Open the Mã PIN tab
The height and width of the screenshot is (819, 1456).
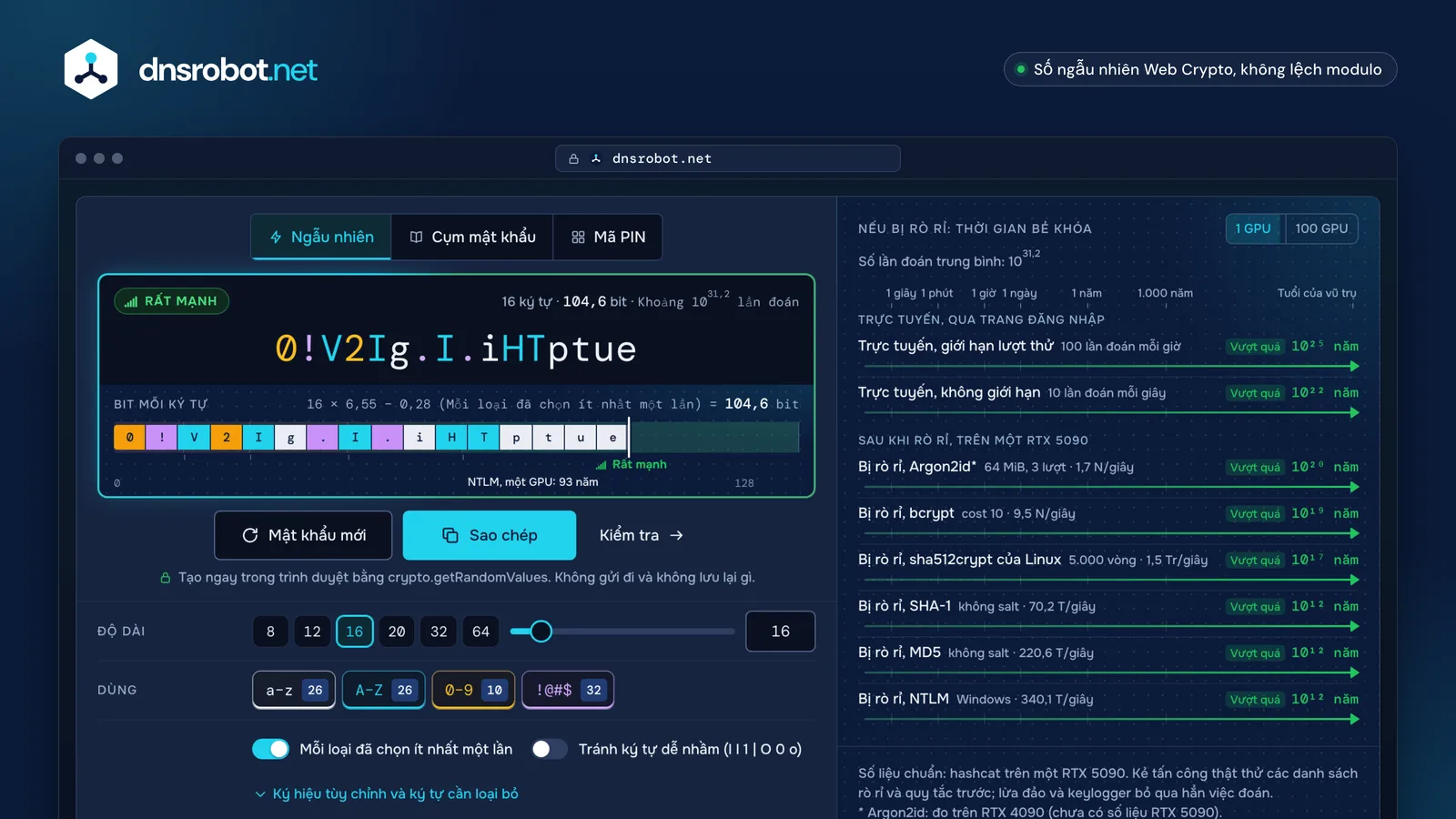tap(608, 238)
